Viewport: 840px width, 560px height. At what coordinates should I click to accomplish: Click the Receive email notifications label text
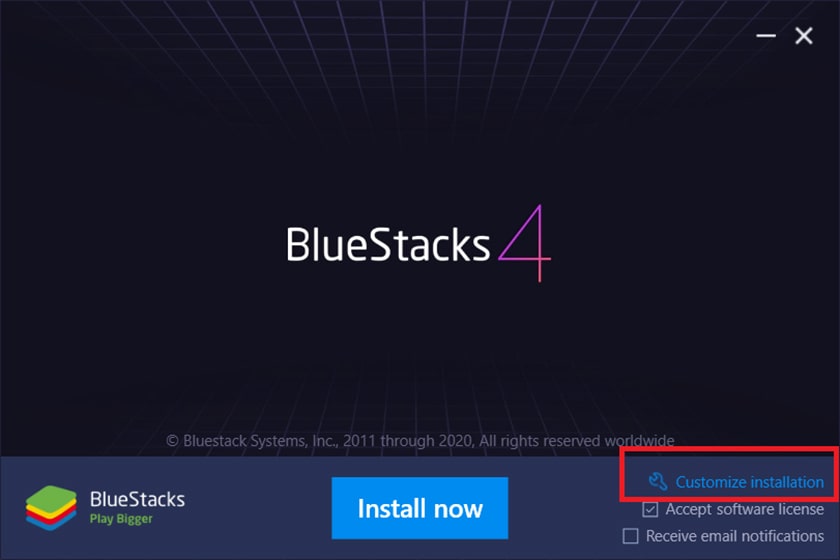coord(735,536)
